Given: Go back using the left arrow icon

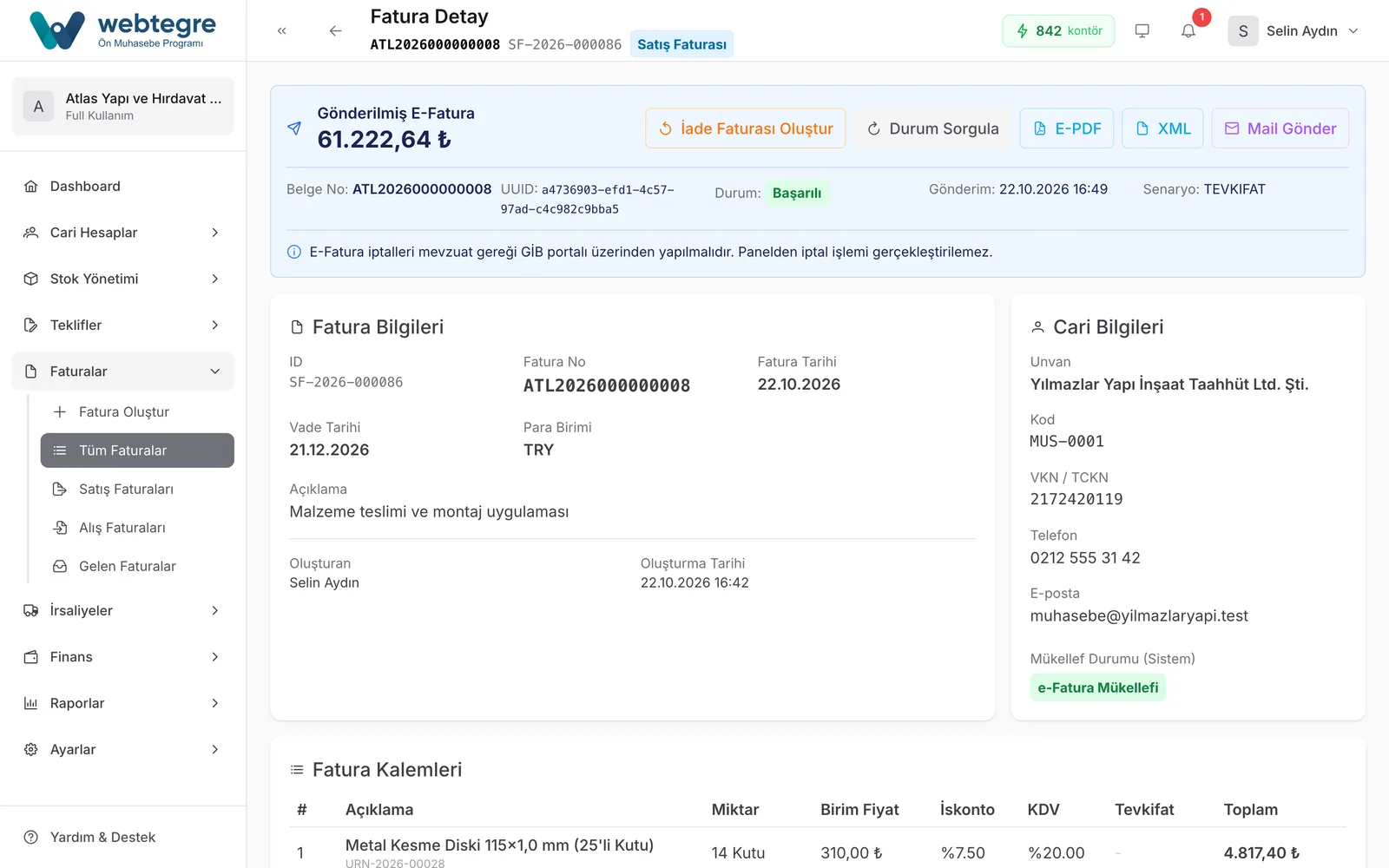Looking at the screenshot, I should point(335,31).
